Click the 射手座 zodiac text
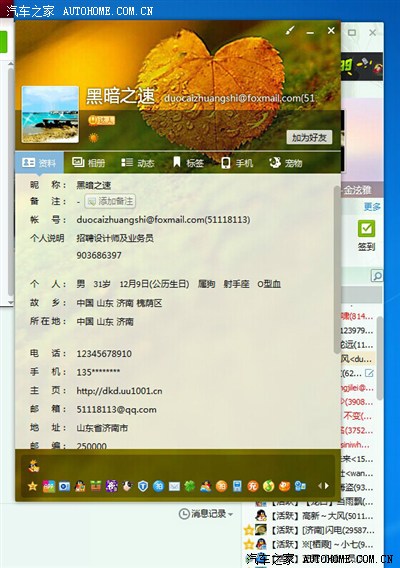Viewport: 400px width, 568px height. coord(236,284)
